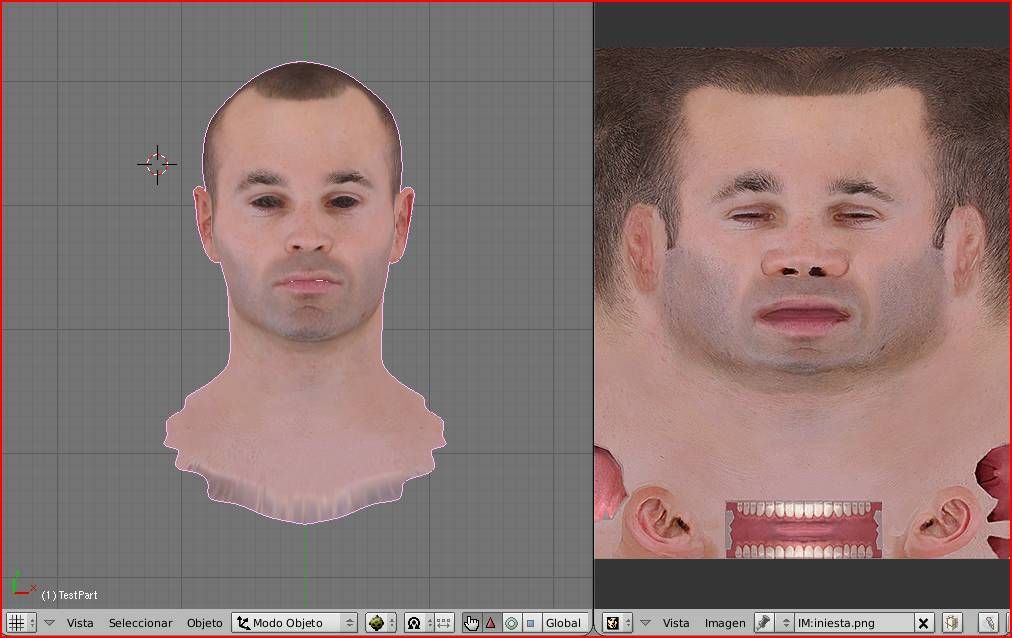Open the Global orientation dropdown
Image resolution: width=1012 pixels, height=638 pixels.
click(x=564, y=623)
